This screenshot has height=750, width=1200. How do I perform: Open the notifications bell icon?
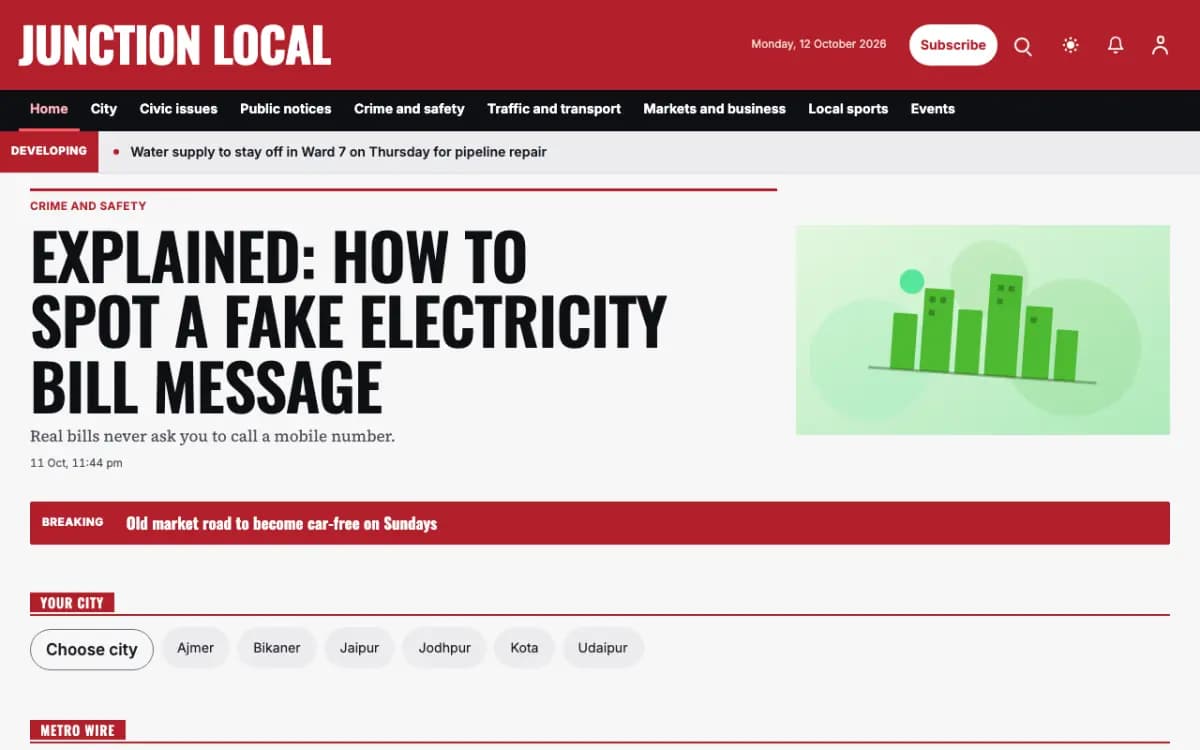click(1116, 45)
